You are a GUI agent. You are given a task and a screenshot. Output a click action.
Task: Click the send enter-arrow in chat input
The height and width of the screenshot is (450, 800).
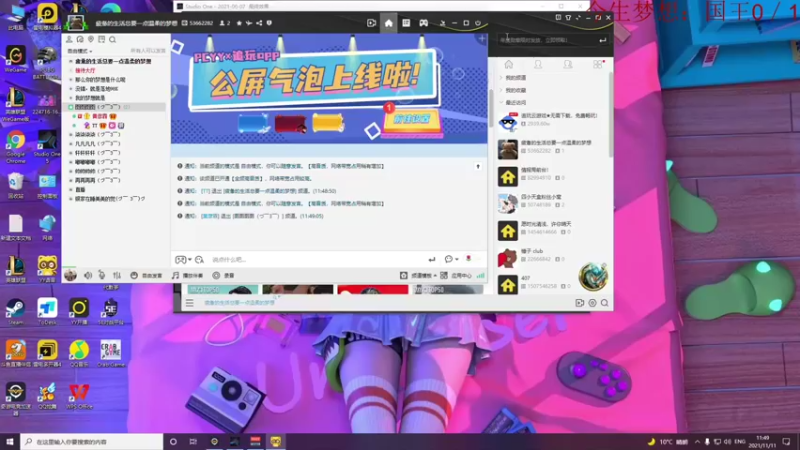point(432,260)
